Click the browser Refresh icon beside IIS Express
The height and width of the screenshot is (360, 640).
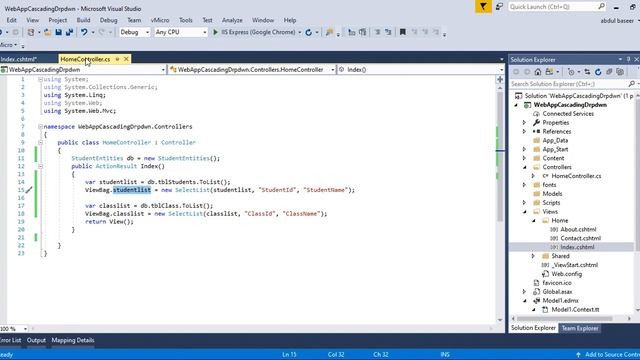(x=309, y=32)
